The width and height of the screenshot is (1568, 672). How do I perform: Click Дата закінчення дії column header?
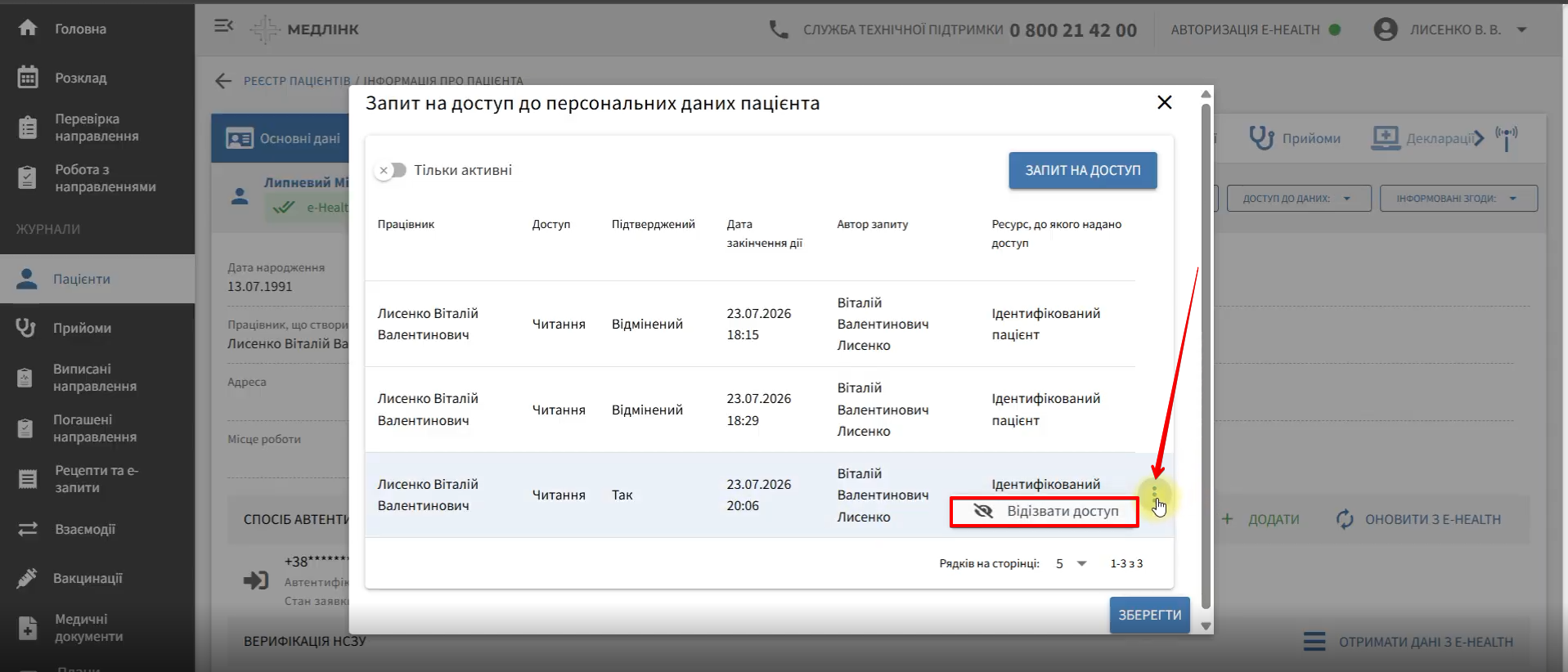[765, 233]
